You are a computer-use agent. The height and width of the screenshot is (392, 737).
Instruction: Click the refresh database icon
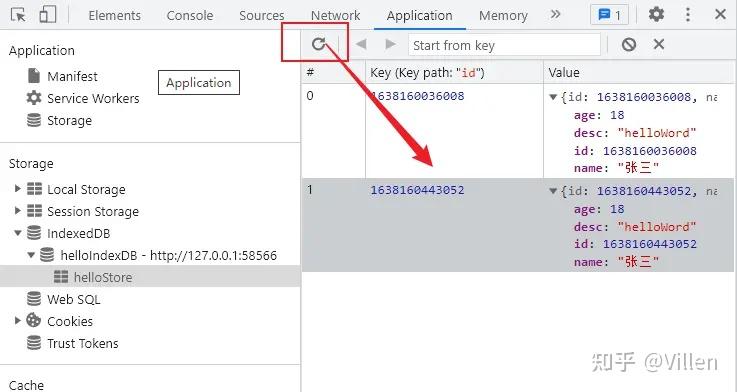click(x=319, y=44)
